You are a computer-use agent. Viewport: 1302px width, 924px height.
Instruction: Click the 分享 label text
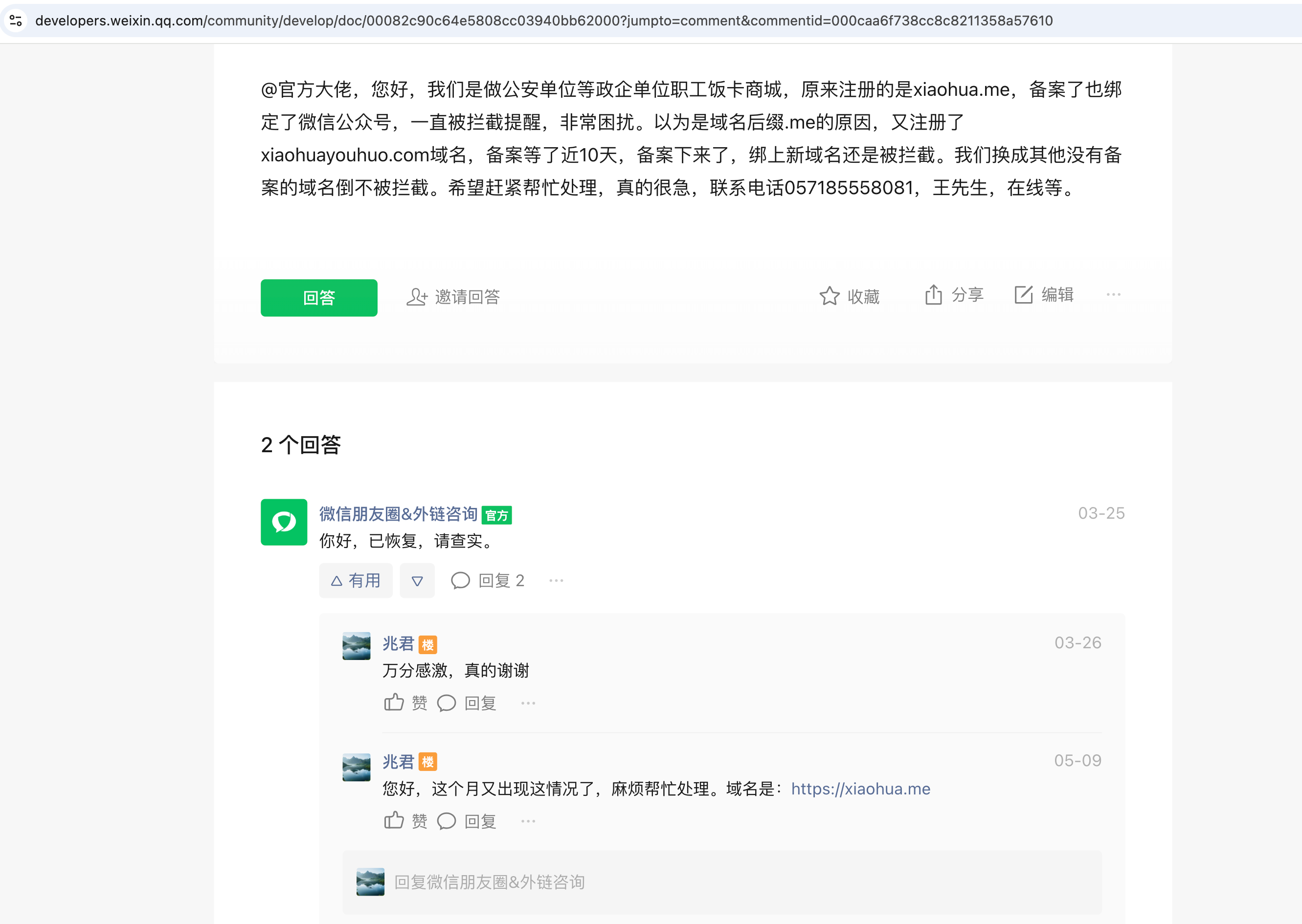967,295
